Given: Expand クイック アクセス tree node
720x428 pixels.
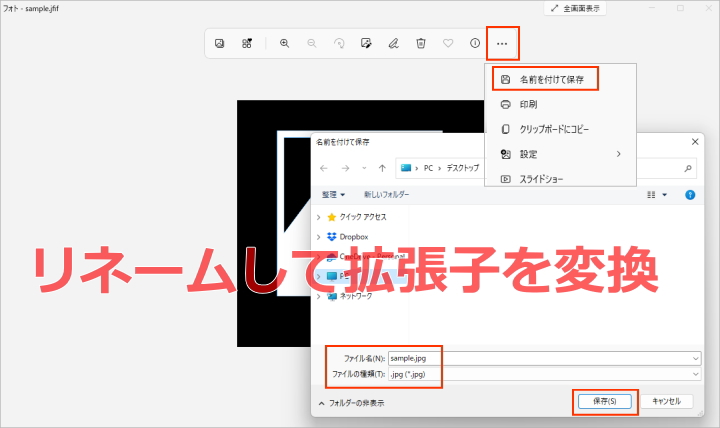Looking at the screenshot, I should 319,217.
